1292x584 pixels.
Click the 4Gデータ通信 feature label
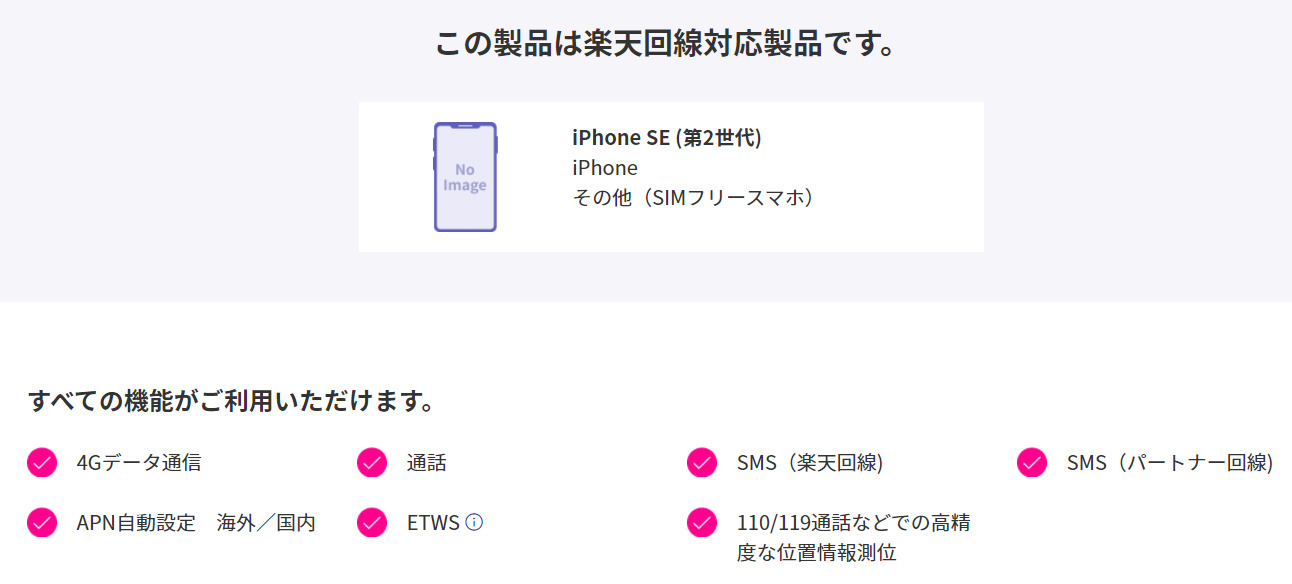139,463
